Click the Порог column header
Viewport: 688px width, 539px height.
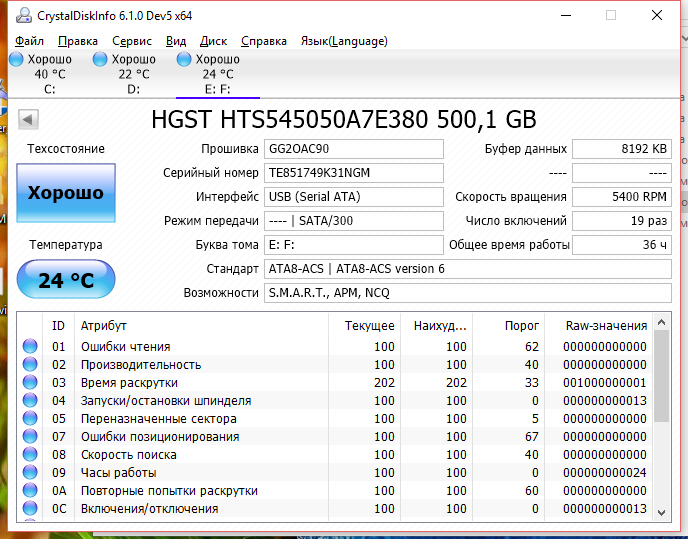pos(508,326)
